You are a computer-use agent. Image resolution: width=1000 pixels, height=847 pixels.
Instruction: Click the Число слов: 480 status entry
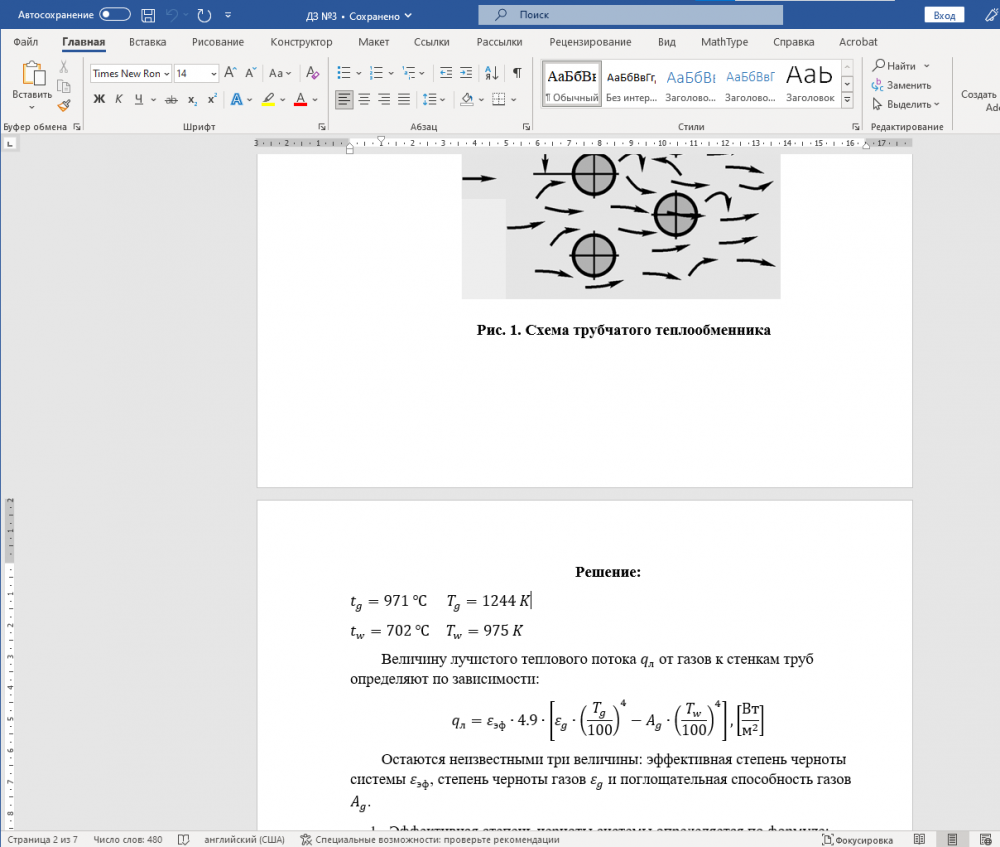(128, 840)
